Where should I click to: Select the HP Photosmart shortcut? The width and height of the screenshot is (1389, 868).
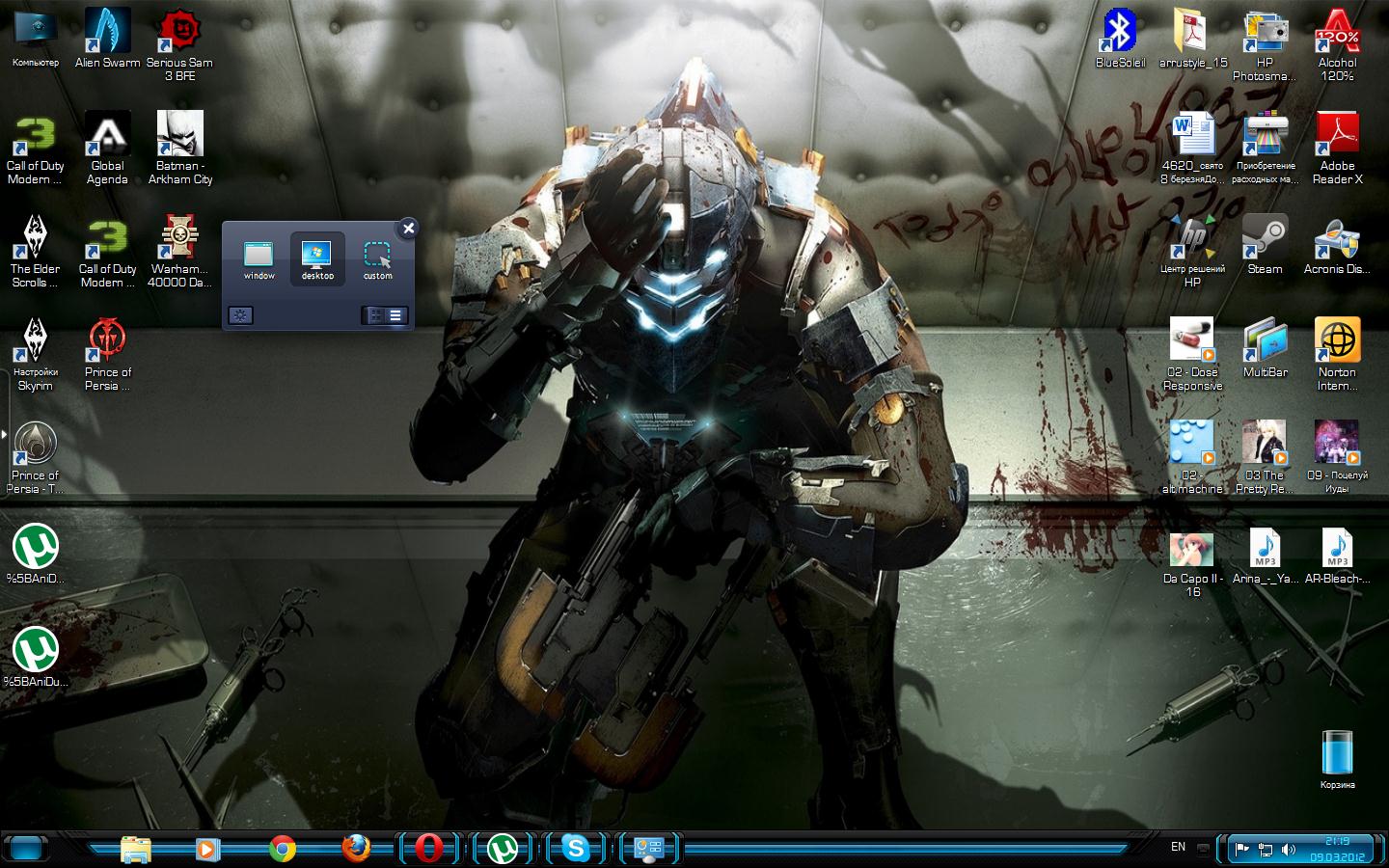pos(1265,44)
